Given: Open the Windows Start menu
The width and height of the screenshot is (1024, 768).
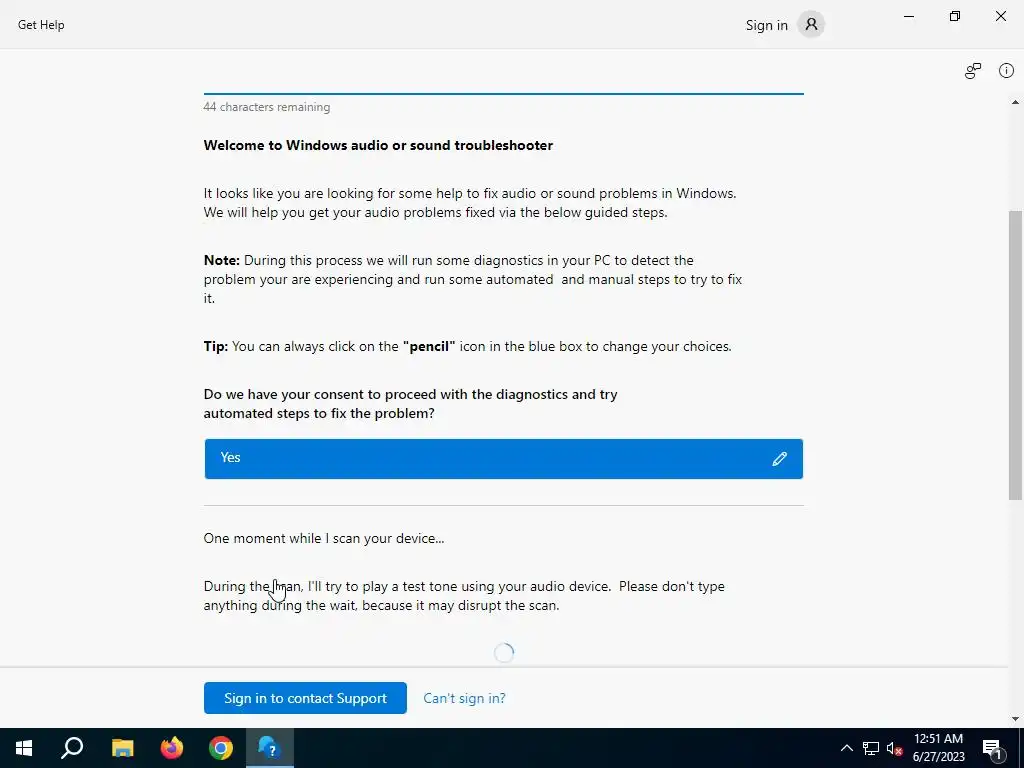Looking at the screenshot, I should click(24, 748).
